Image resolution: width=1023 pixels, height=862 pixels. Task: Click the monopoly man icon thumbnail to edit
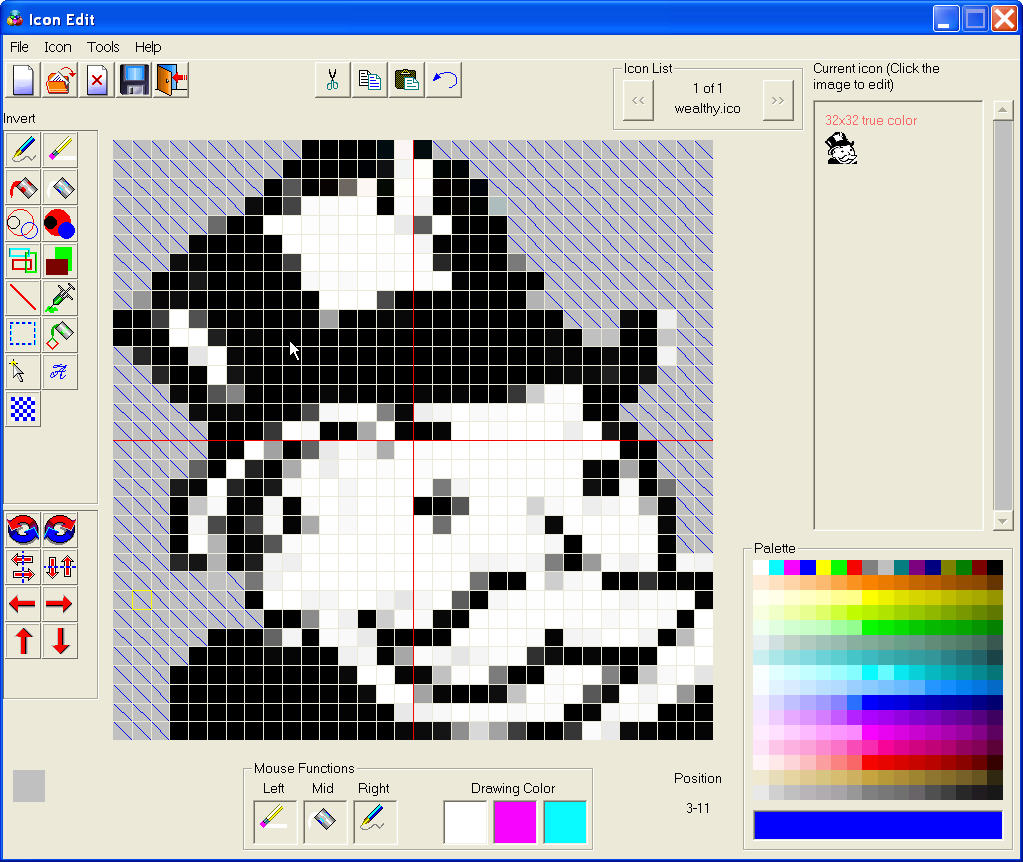tap(842, 148)
